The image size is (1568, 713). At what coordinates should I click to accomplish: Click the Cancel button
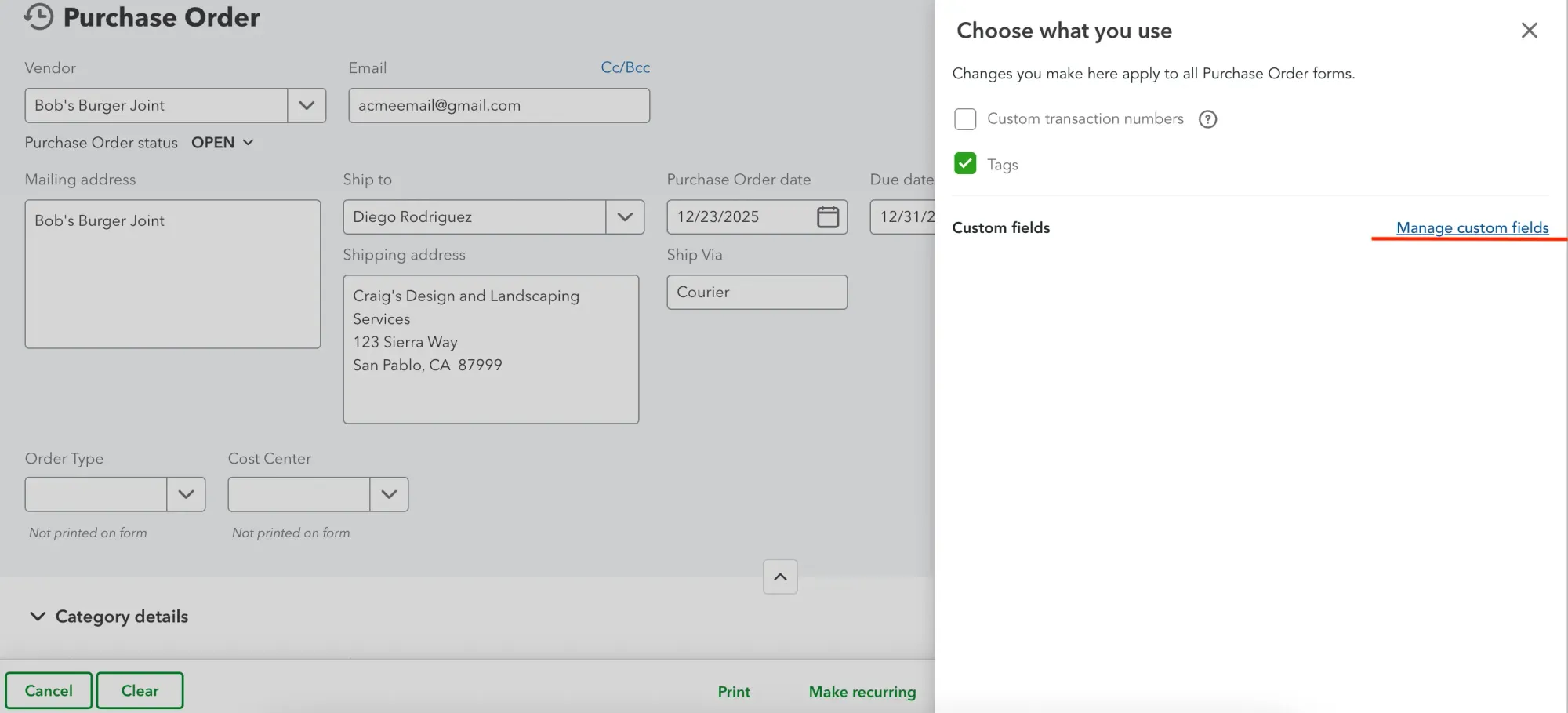[x=48, y=690]
